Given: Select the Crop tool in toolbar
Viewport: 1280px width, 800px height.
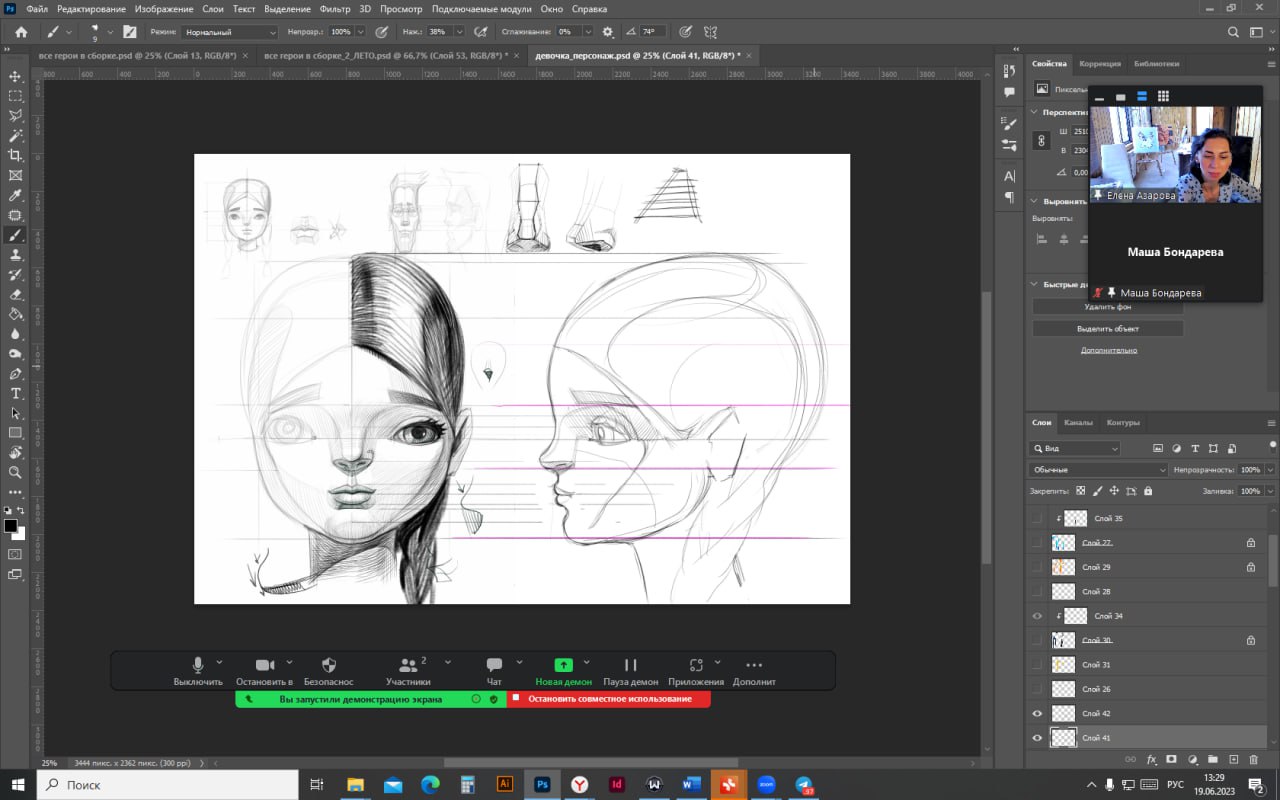Looking at the screenshot, I should pos(15,155).
